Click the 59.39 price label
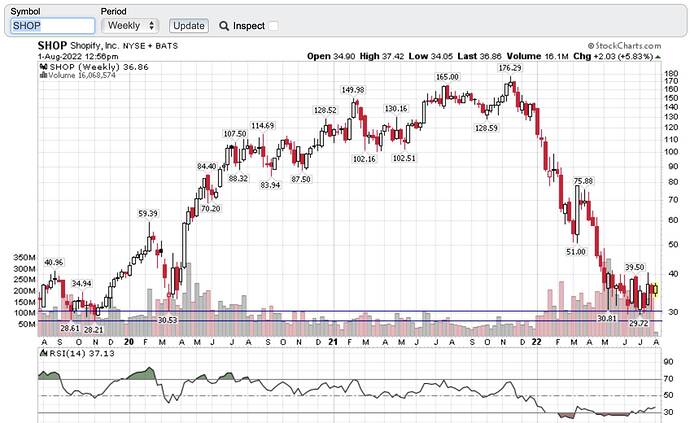 point(148,213)
